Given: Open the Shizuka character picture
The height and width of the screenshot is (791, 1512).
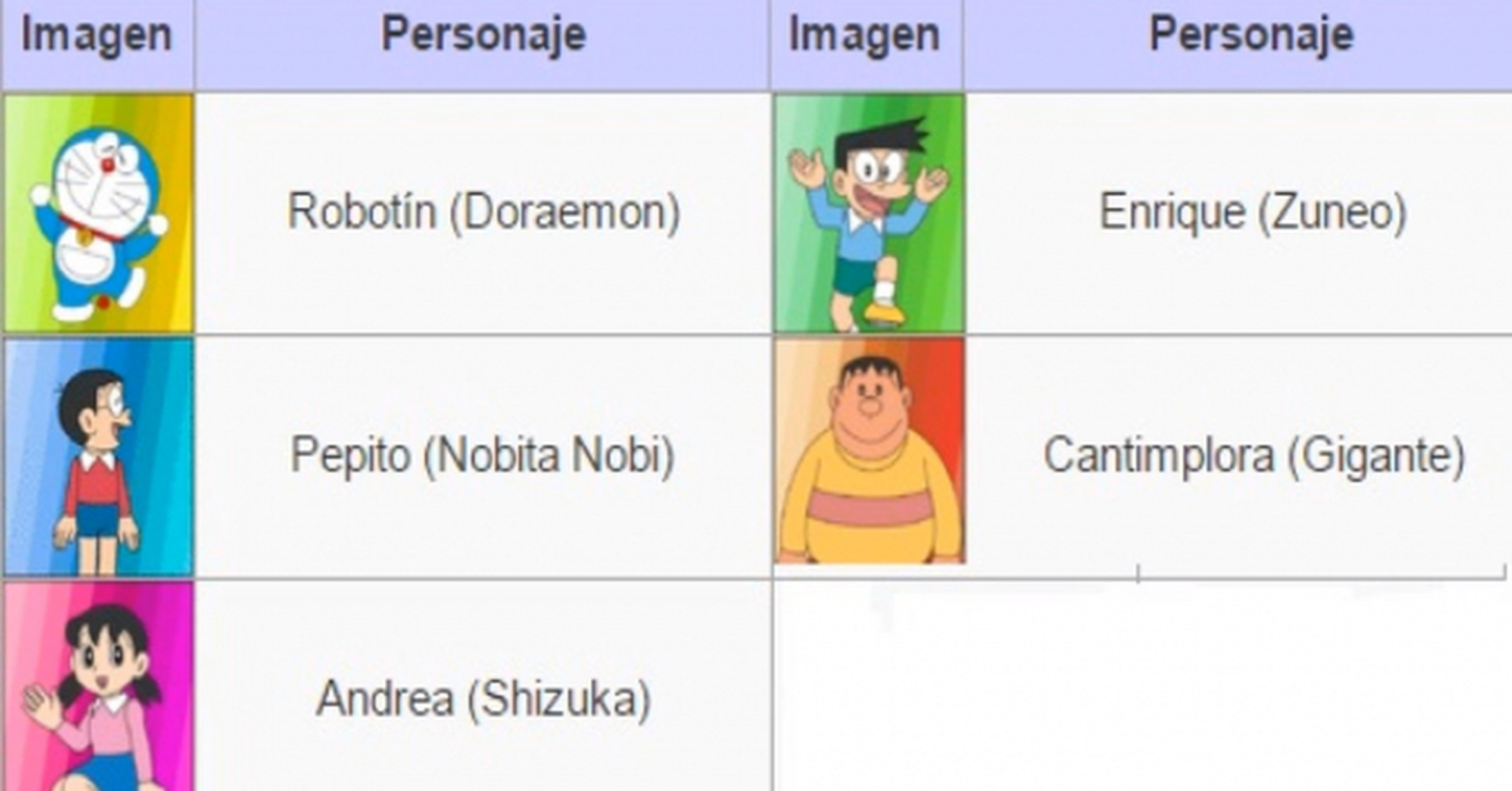Looking at the screenshot, I should [98, 688].
